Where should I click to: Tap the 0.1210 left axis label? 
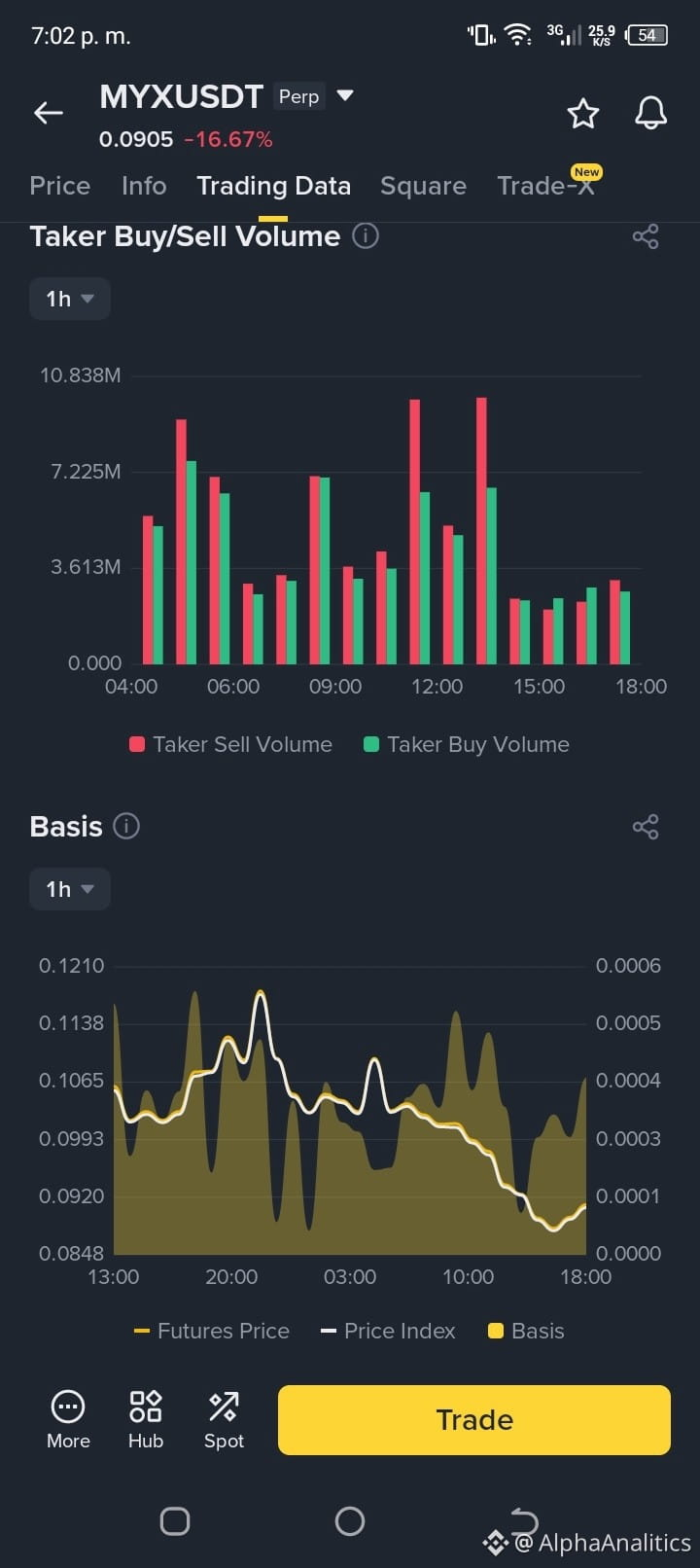[x=71, y=966]
